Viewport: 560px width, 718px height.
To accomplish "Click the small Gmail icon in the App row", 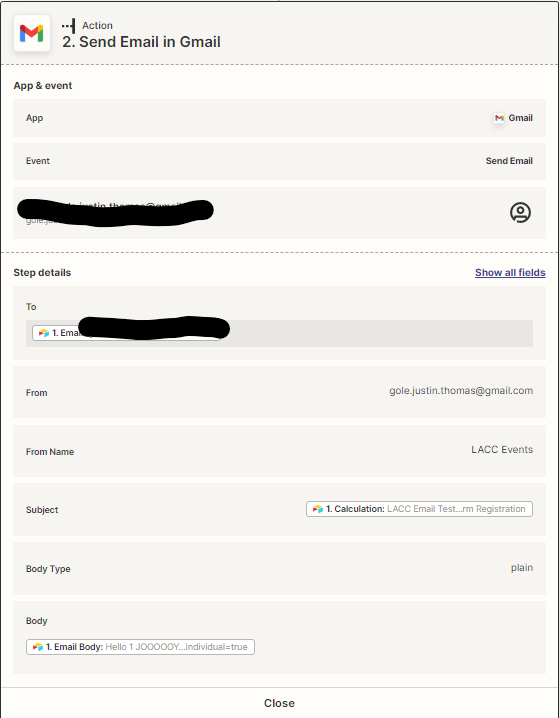I will (x=499, y=118).
